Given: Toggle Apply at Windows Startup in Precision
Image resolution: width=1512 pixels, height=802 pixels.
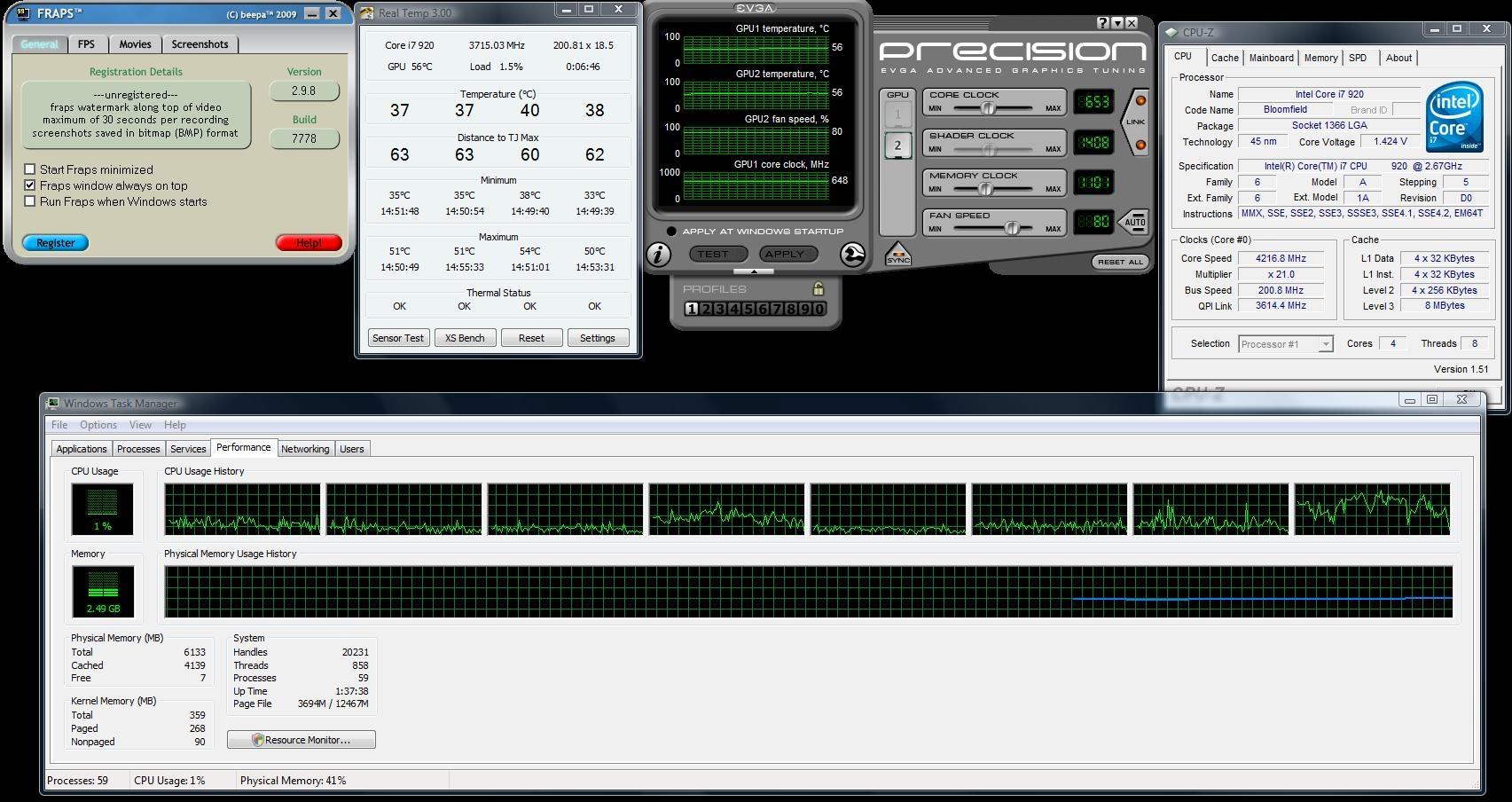Looking at the screenshot, I should pyautogui.click(x=671, y=232).
